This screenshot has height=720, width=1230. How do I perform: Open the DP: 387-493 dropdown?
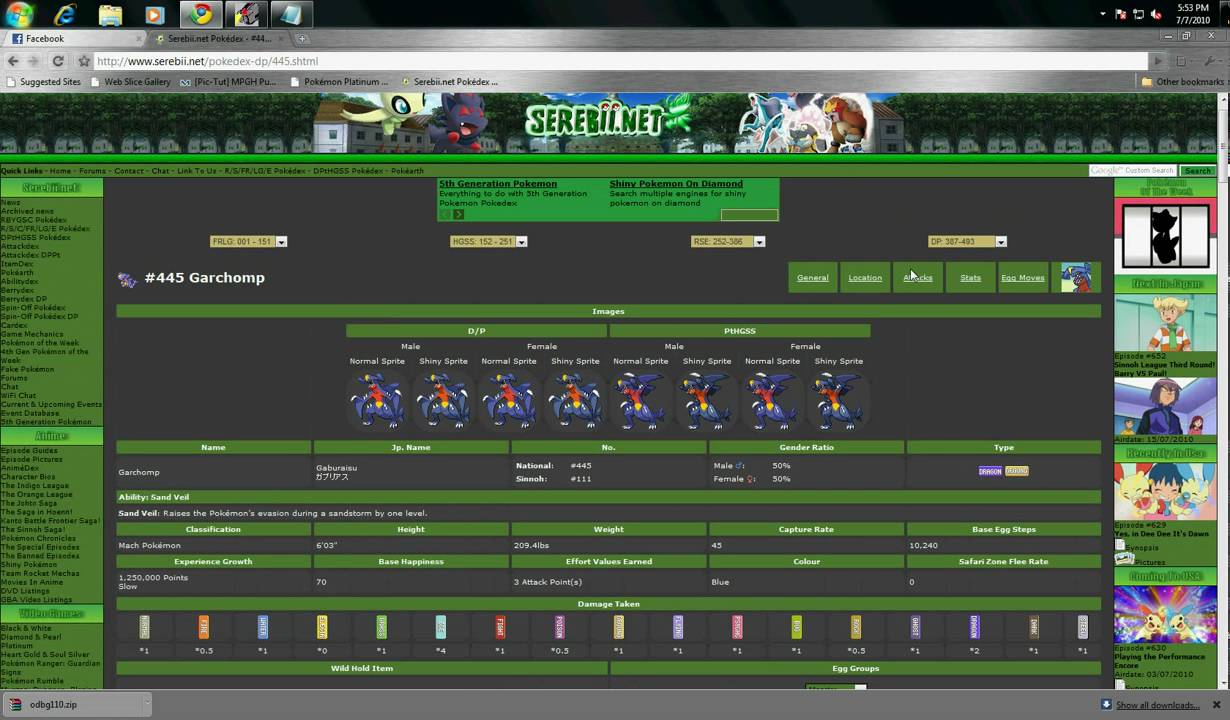pyautogui.click(x=967, y=241)
